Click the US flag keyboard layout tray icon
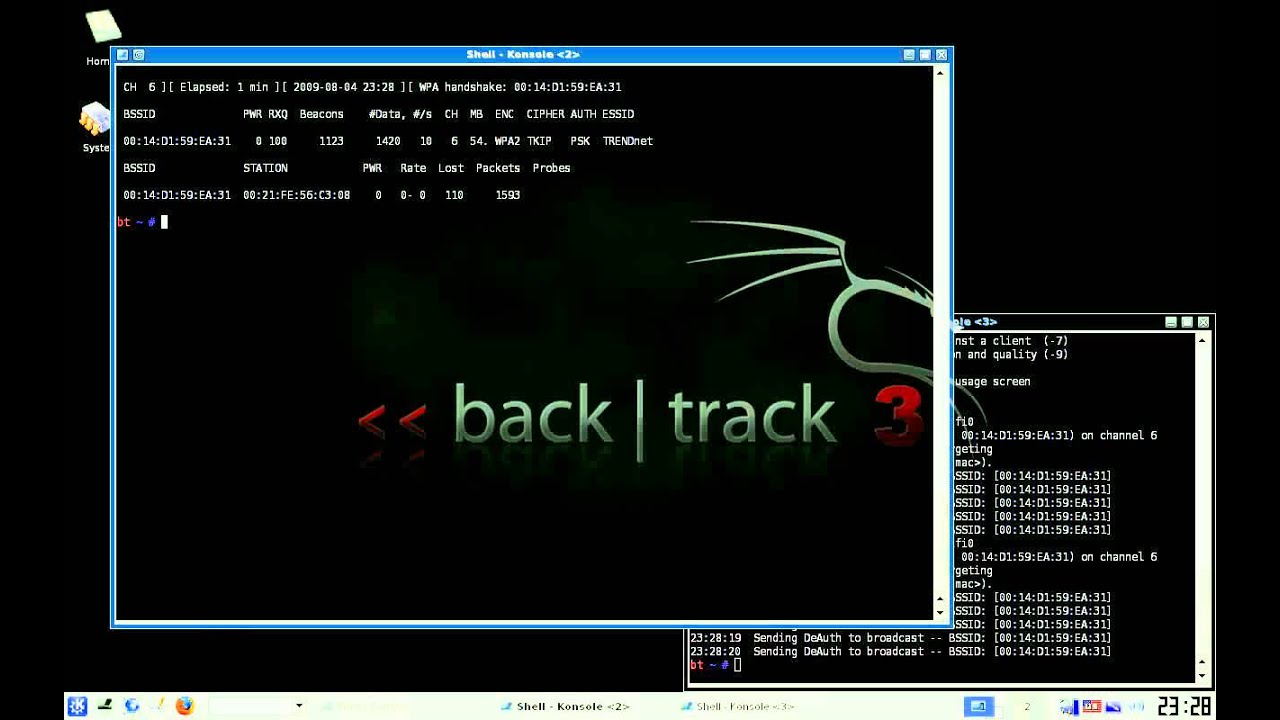This screenshot has height=720, width=1280. click(x=1093, y=706)
